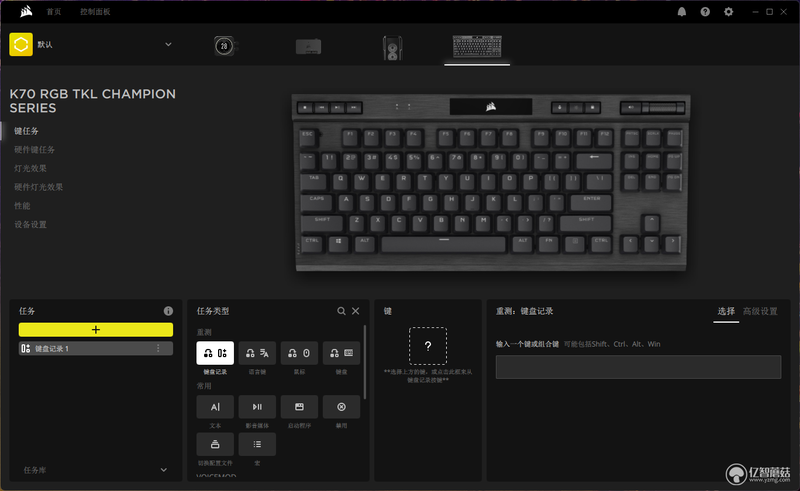Choose the 切换配置文件 profile switch task type
Screen dimensions: 800x491
(x=215, y=445)
